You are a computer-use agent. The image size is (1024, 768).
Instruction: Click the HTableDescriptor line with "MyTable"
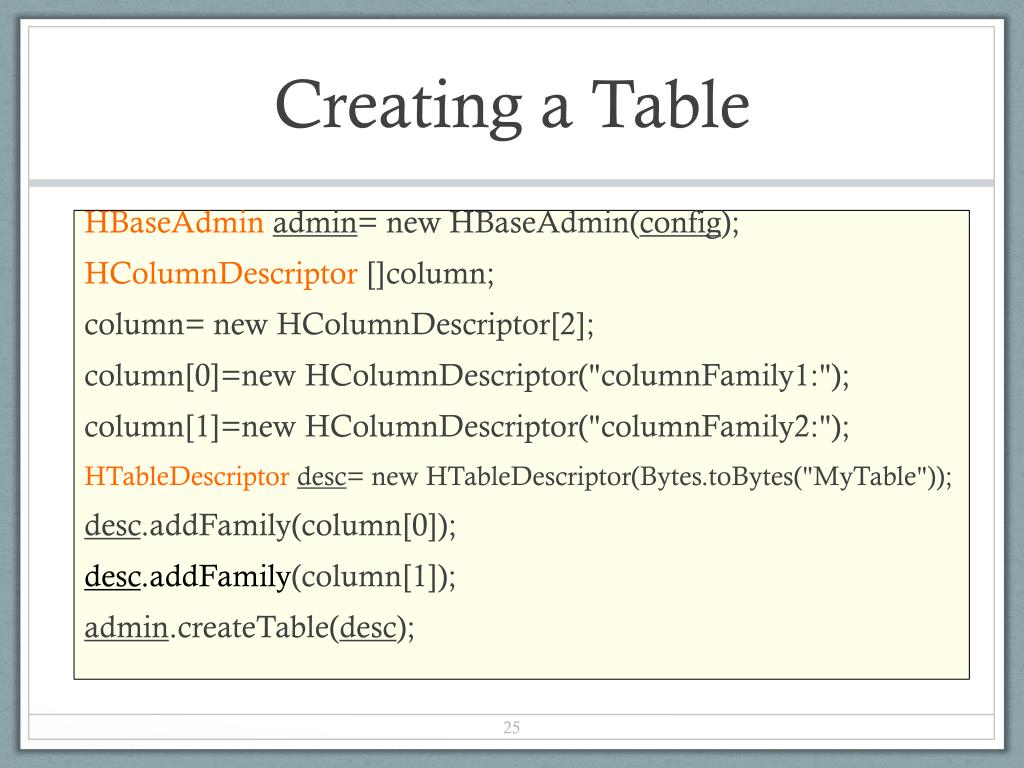coord(519,477)
